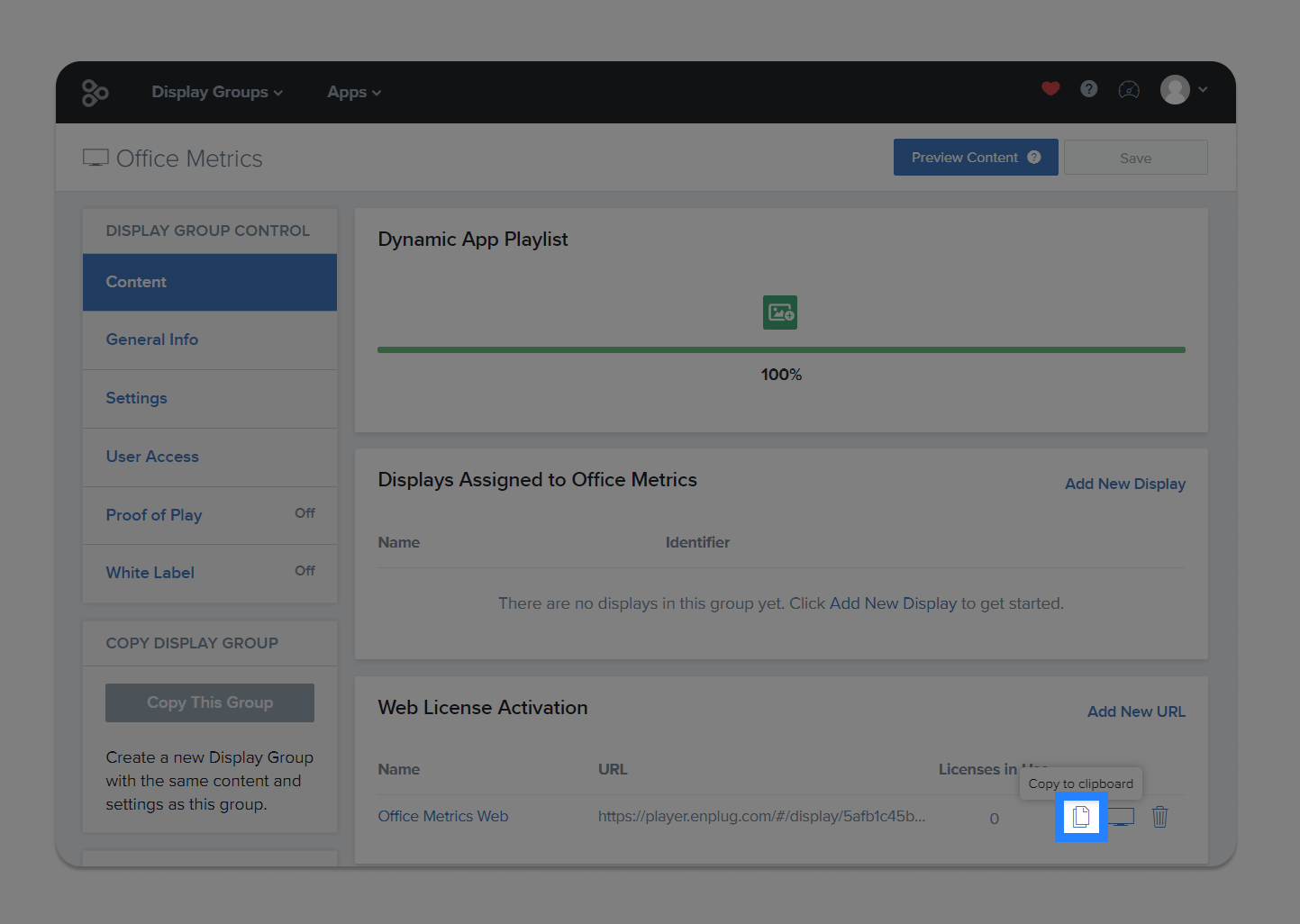Image resolution: width=1300 pixels, height=924 pixels.
Task: Click the Office Metrics page title
Action: [x=189, y=159]
